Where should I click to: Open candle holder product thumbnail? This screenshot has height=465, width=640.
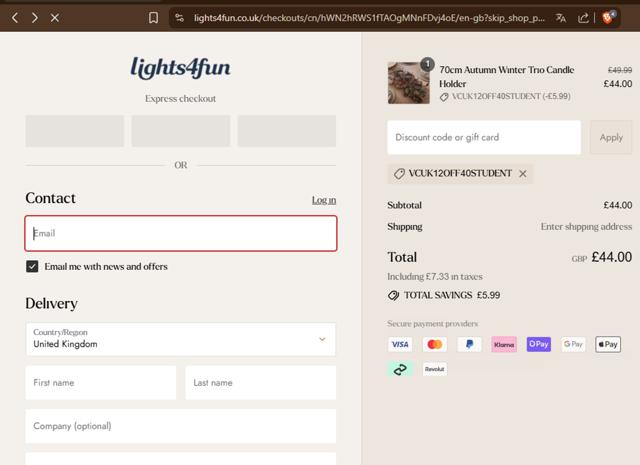coord(409,83)
